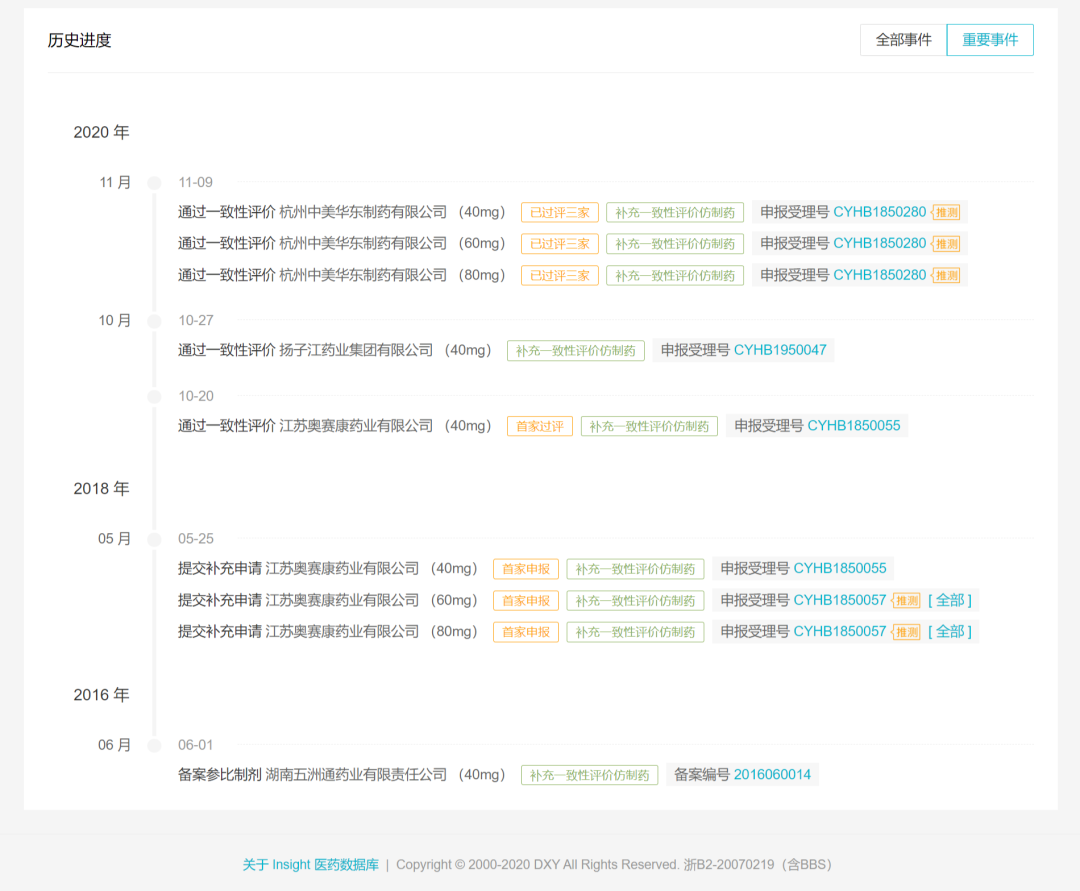Select the 2020 年 year heading
This screenshot has height=891, width=1080.
101,132
